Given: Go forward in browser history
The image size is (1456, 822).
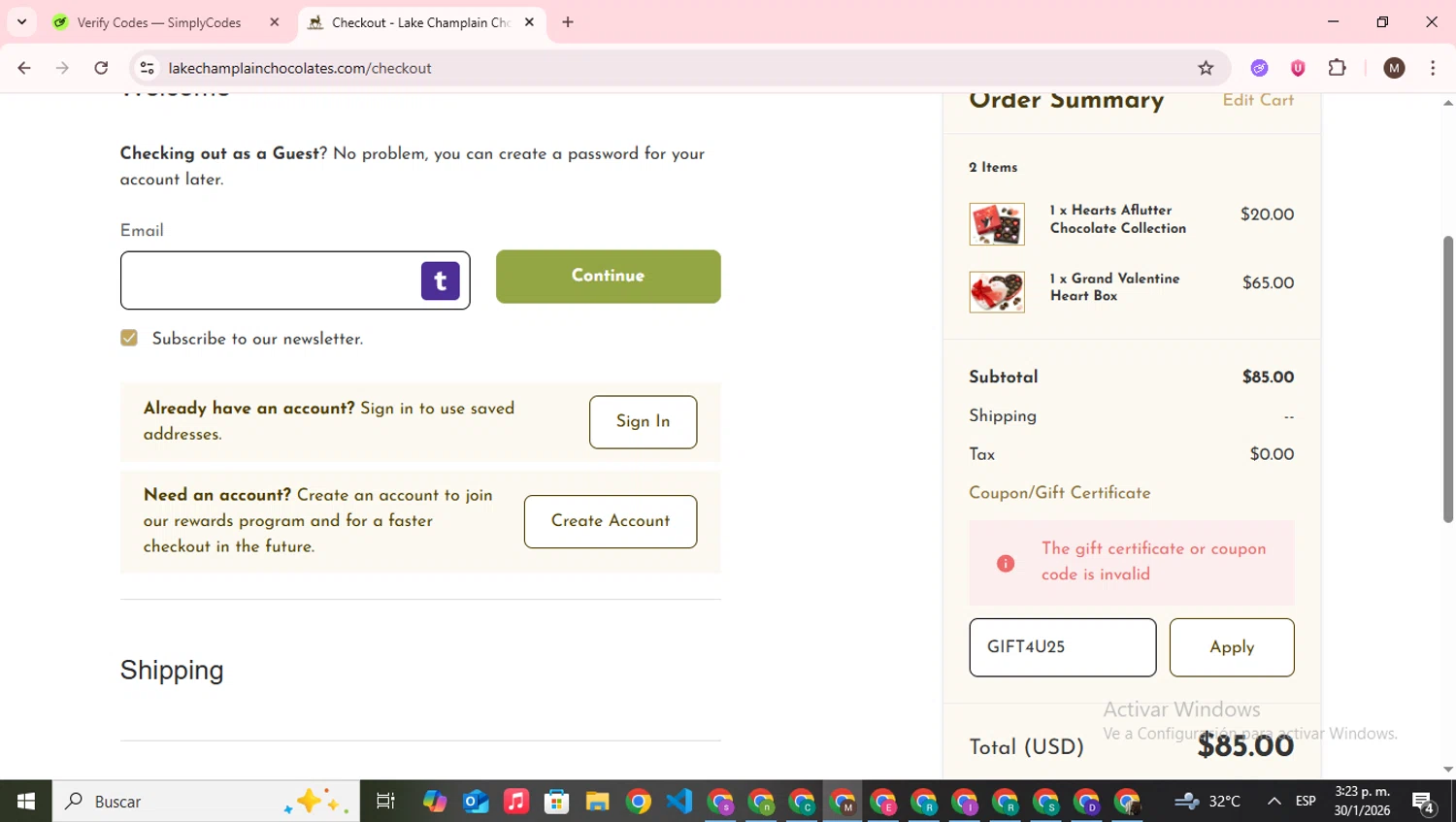Looking at the screenshot, I should pos(62,68).
